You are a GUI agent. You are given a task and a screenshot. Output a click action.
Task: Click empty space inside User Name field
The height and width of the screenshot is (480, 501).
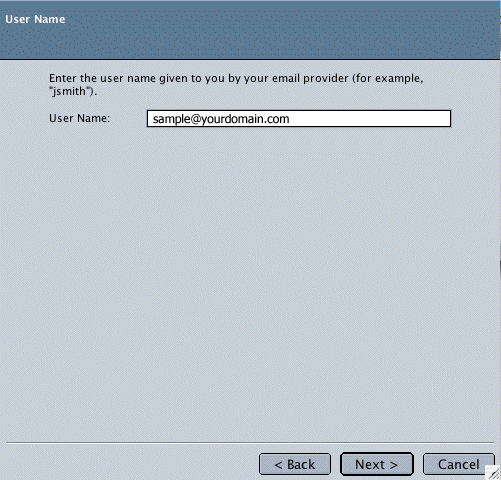pyautogui.click(x=370, y=119)
